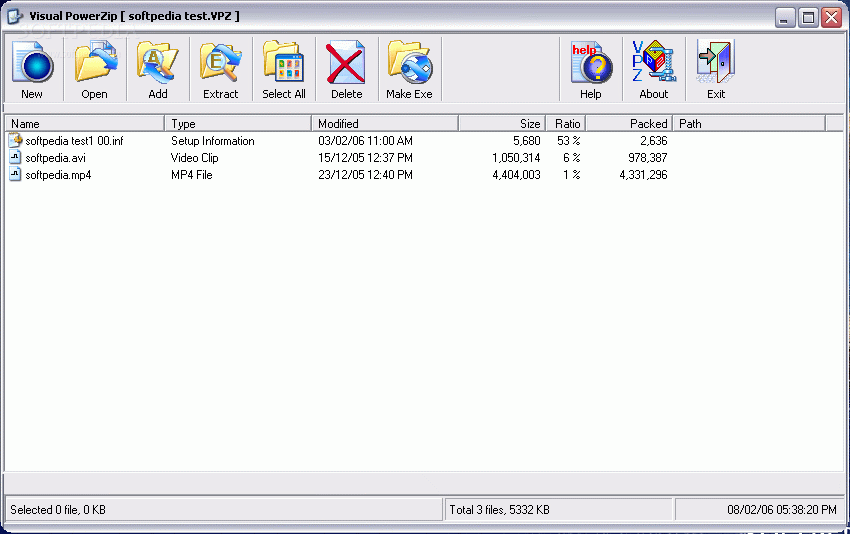Screen dimensions: 850x534
Task: Click the softpedia test1 00.inf file icon
Action: point(15,140)
